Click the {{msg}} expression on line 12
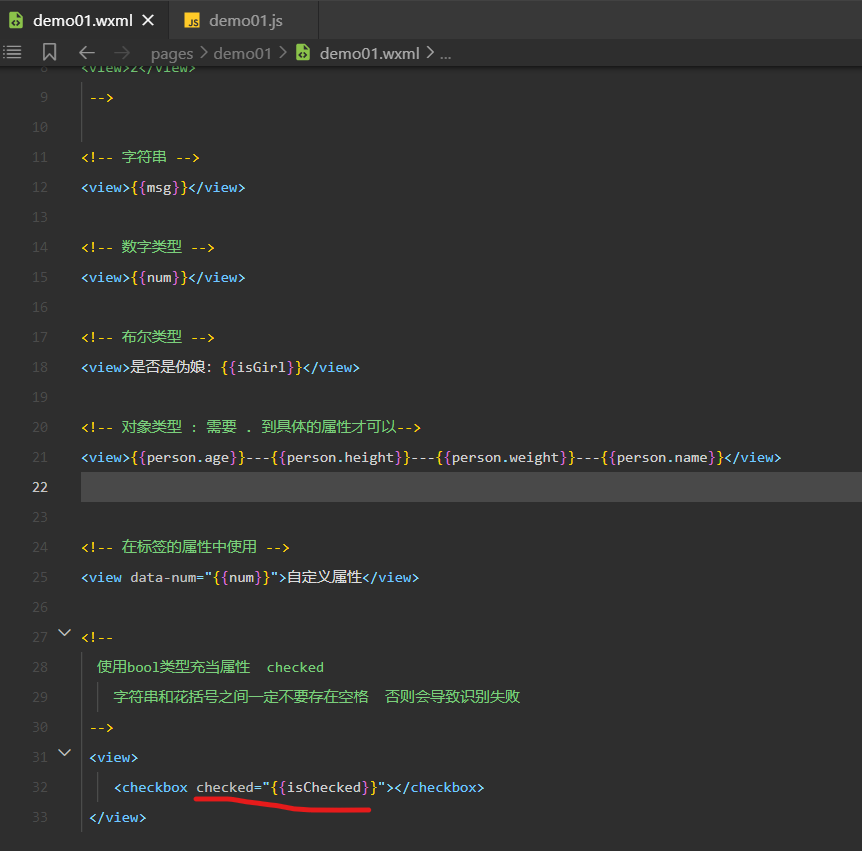Viewport: 862px width, 851px height. tap(159, 187)
